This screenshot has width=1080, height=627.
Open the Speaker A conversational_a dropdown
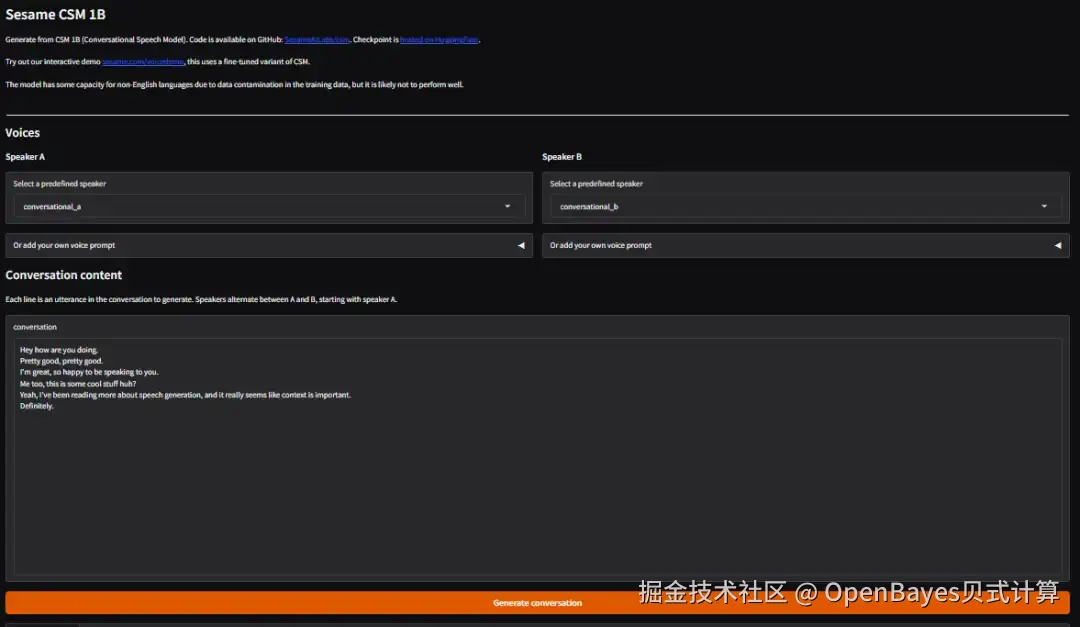(x=269, y=206)
